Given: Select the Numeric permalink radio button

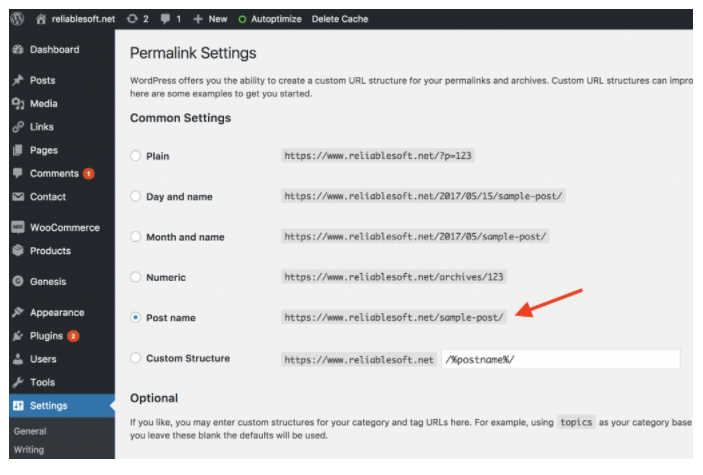Looking at the screenshot, I should (x=135, y=277).
